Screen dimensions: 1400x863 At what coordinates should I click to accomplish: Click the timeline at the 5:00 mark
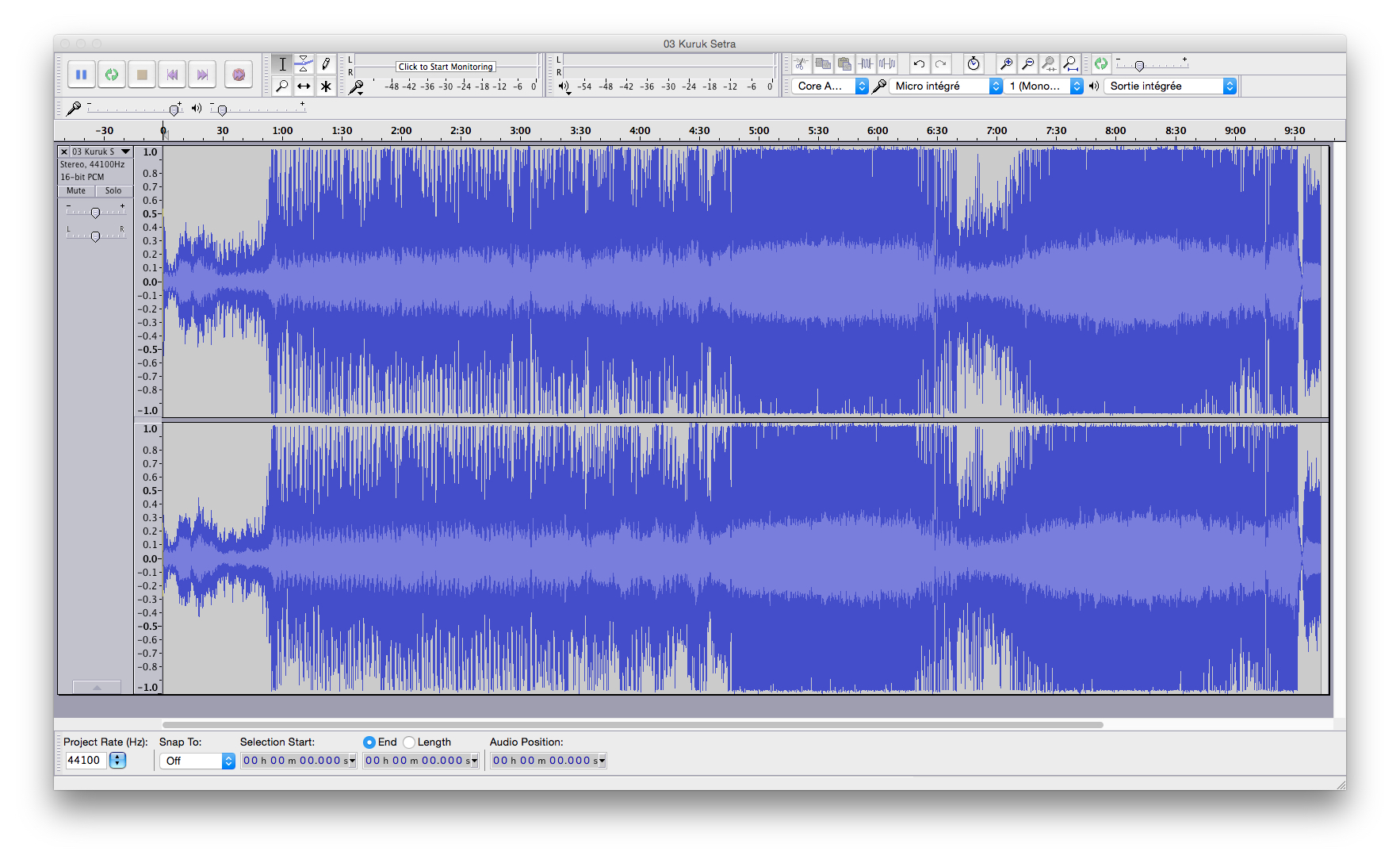tap(758, 131)
